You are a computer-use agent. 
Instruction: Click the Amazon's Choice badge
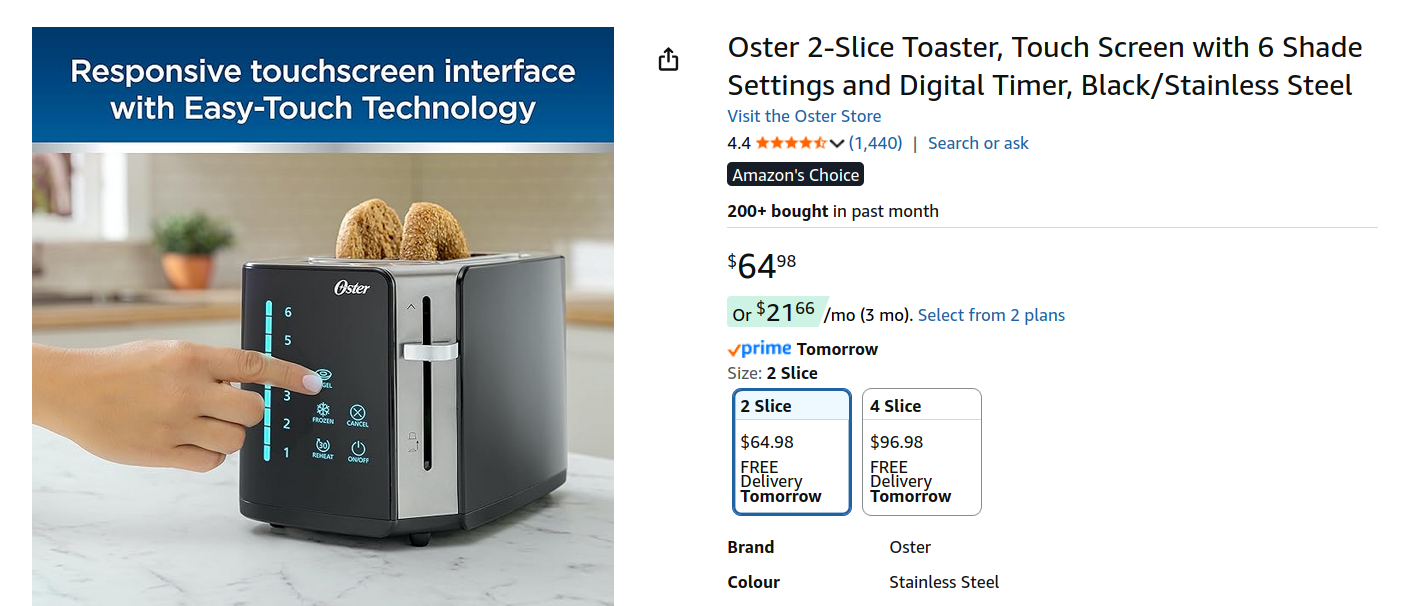point(795,175)
